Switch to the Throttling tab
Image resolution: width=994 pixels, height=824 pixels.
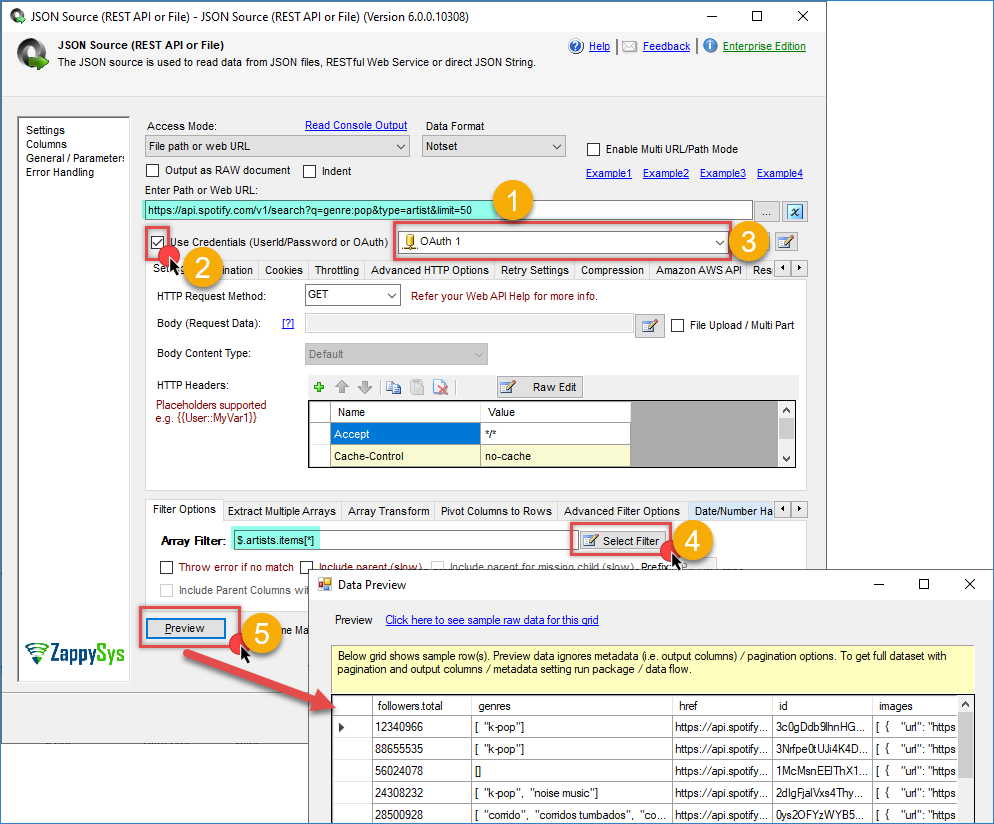click(x=337, y=270)
